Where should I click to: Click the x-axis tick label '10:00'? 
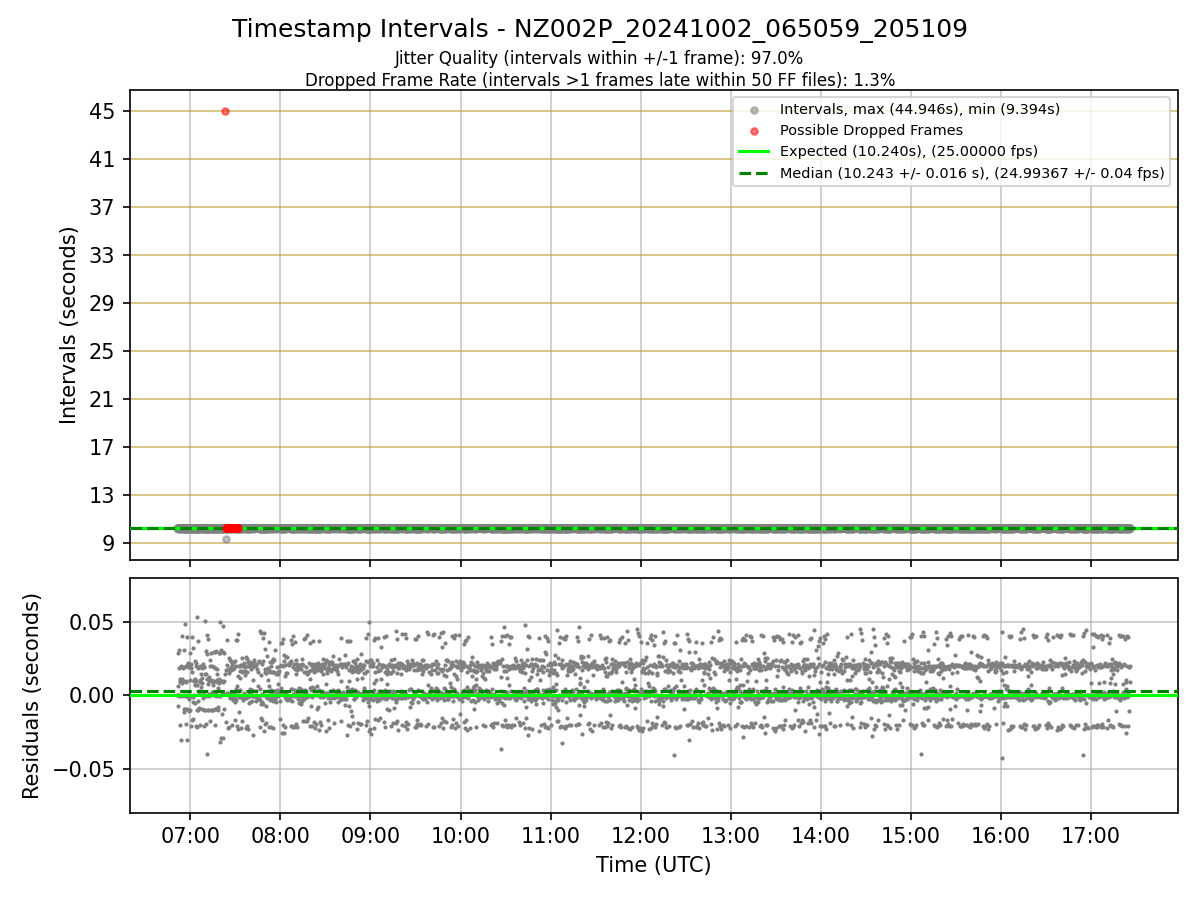coord(460,834)
